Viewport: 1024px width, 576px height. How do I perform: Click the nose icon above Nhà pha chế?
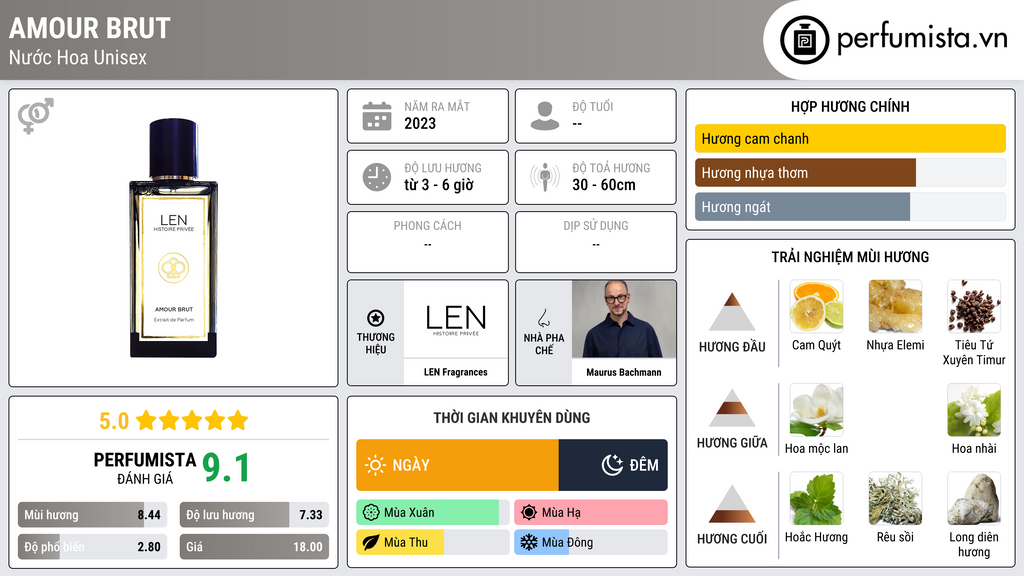pos(543,318)
